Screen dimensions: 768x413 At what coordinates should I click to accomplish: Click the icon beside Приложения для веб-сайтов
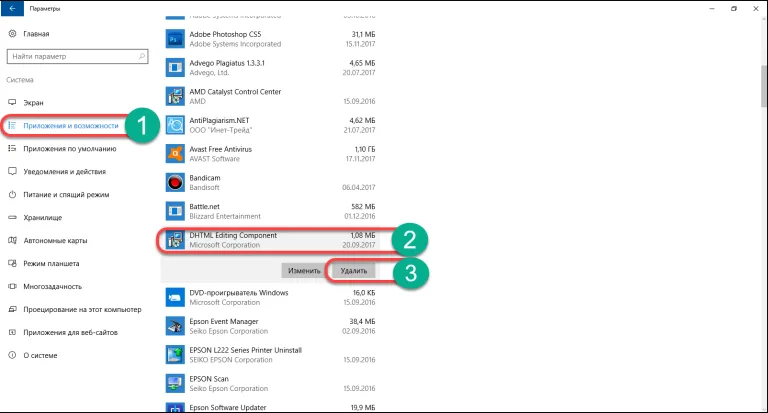12,332
